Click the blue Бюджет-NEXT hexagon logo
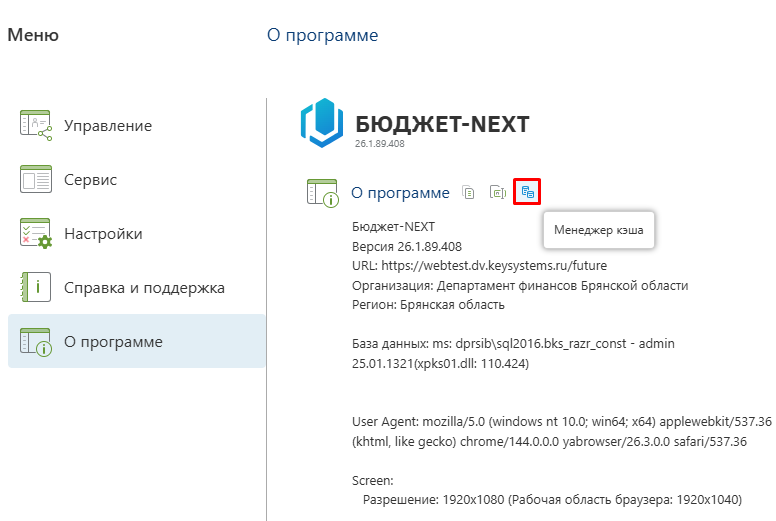The image size is (776, 521). (323, 124)
